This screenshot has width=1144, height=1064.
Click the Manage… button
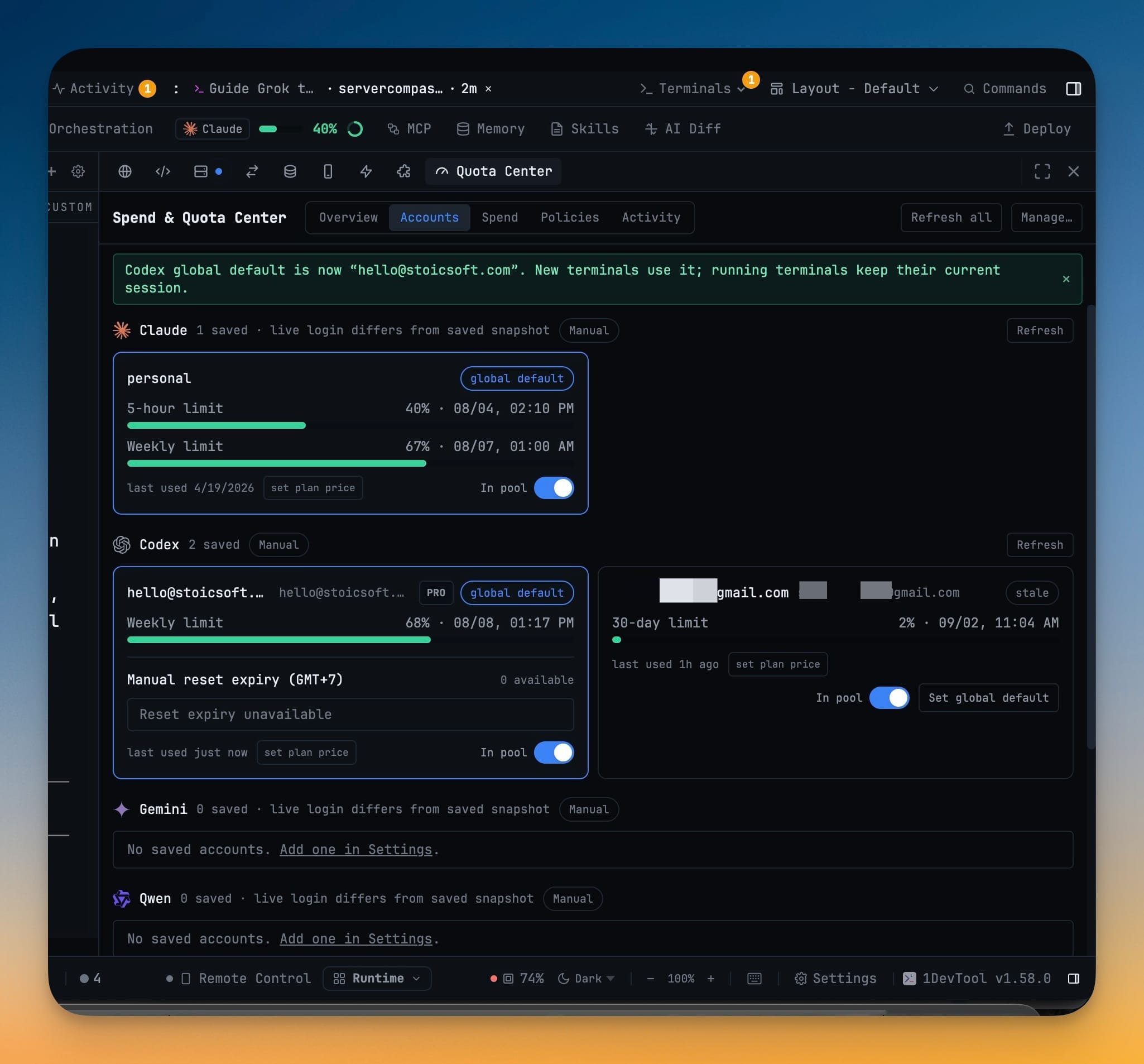tap(1046, 218)
